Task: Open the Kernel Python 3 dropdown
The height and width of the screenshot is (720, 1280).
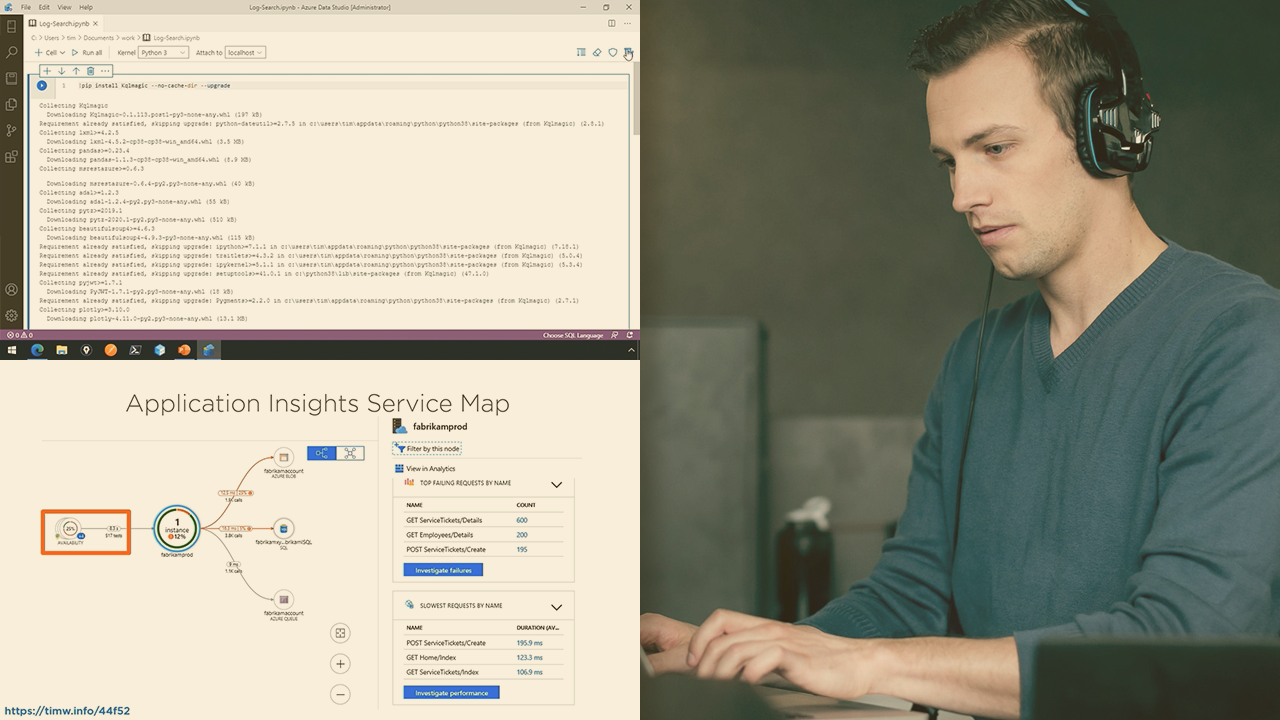Action: coord(163,52)
